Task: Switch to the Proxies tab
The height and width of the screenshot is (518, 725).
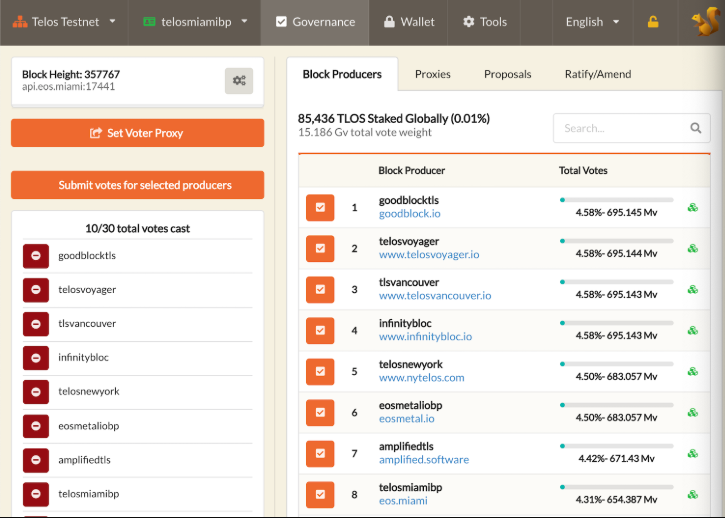Action: 433,74
